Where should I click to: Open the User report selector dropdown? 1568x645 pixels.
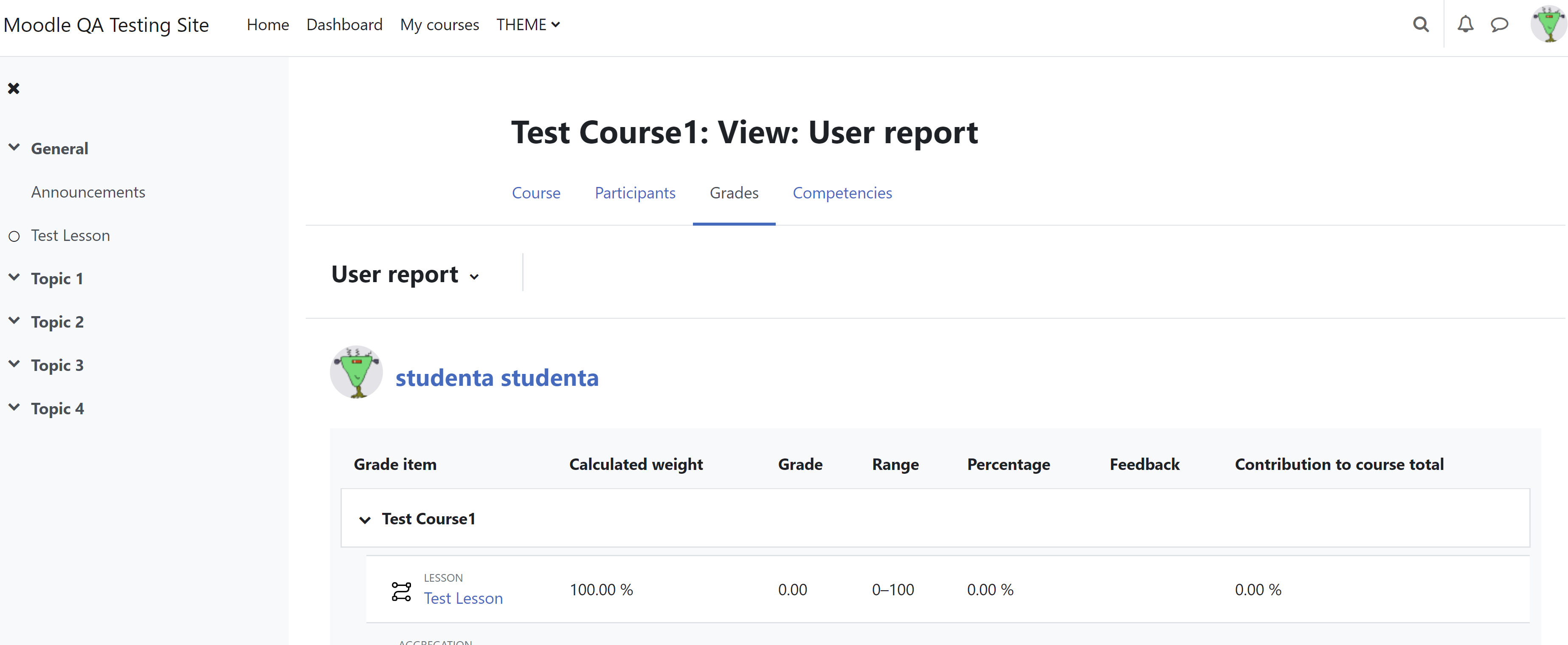[405, 274]
